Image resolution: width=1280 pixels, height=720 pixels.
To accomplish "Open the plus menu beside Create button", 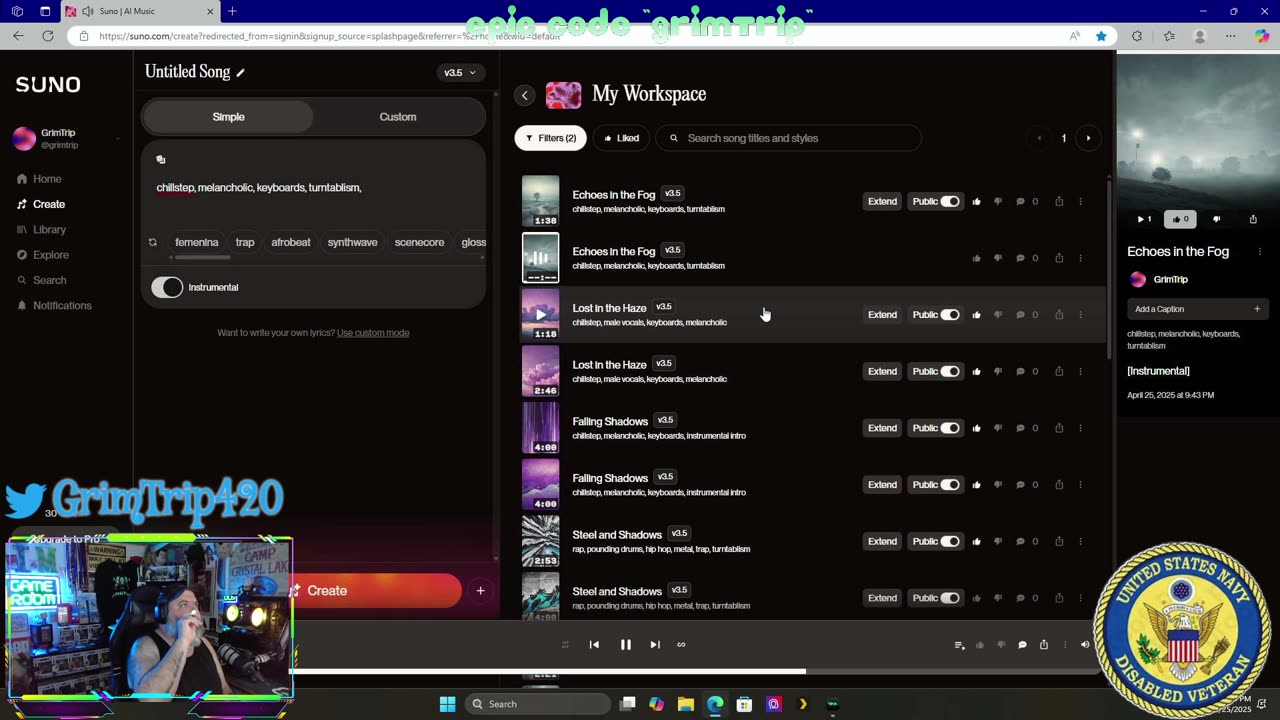I will point(480,591).
